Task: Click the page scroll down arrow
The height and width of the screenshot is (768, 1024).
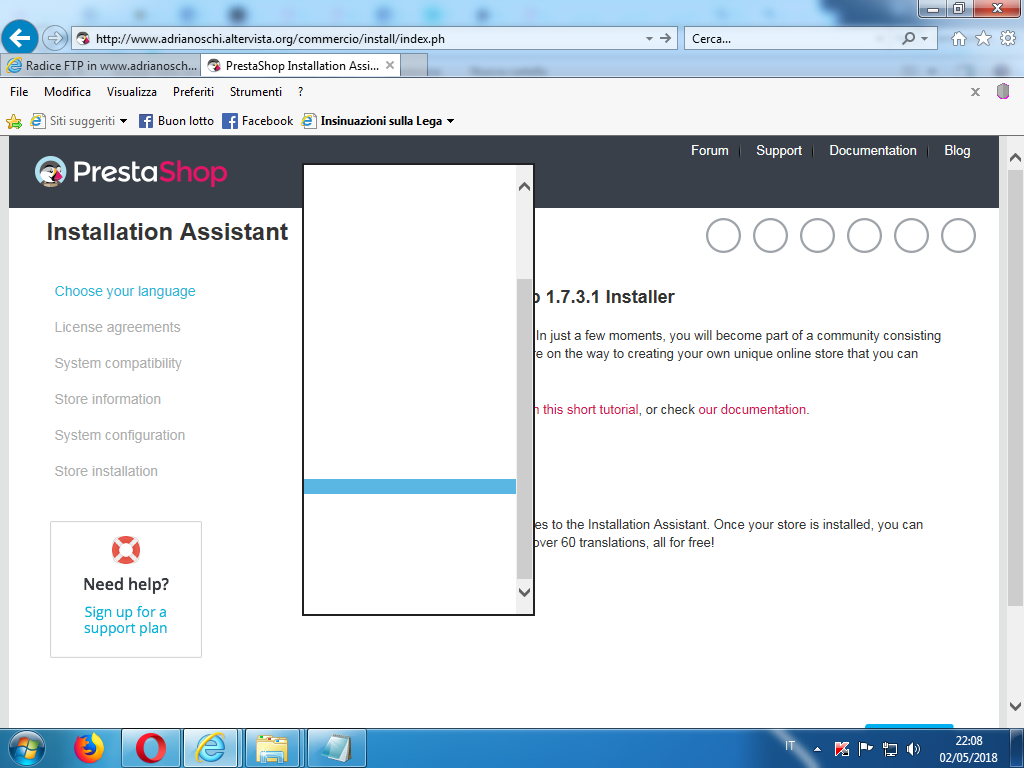Action: coord(1015,706)
